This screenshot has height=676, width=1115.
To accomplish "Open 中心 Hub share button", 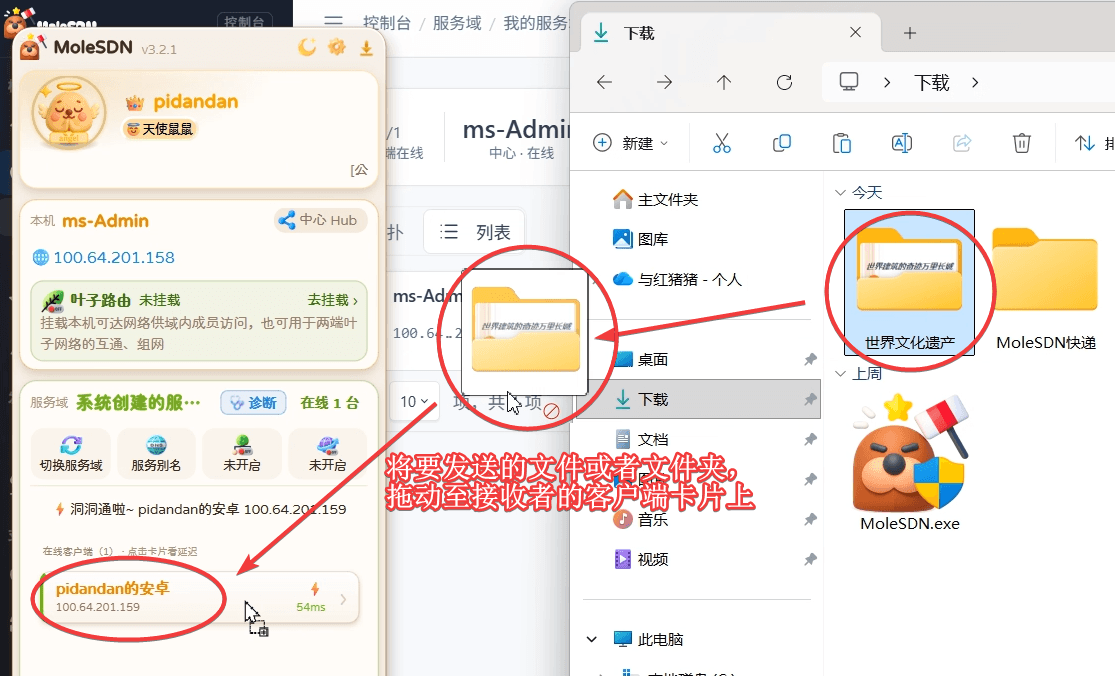I will click(319, 220).
